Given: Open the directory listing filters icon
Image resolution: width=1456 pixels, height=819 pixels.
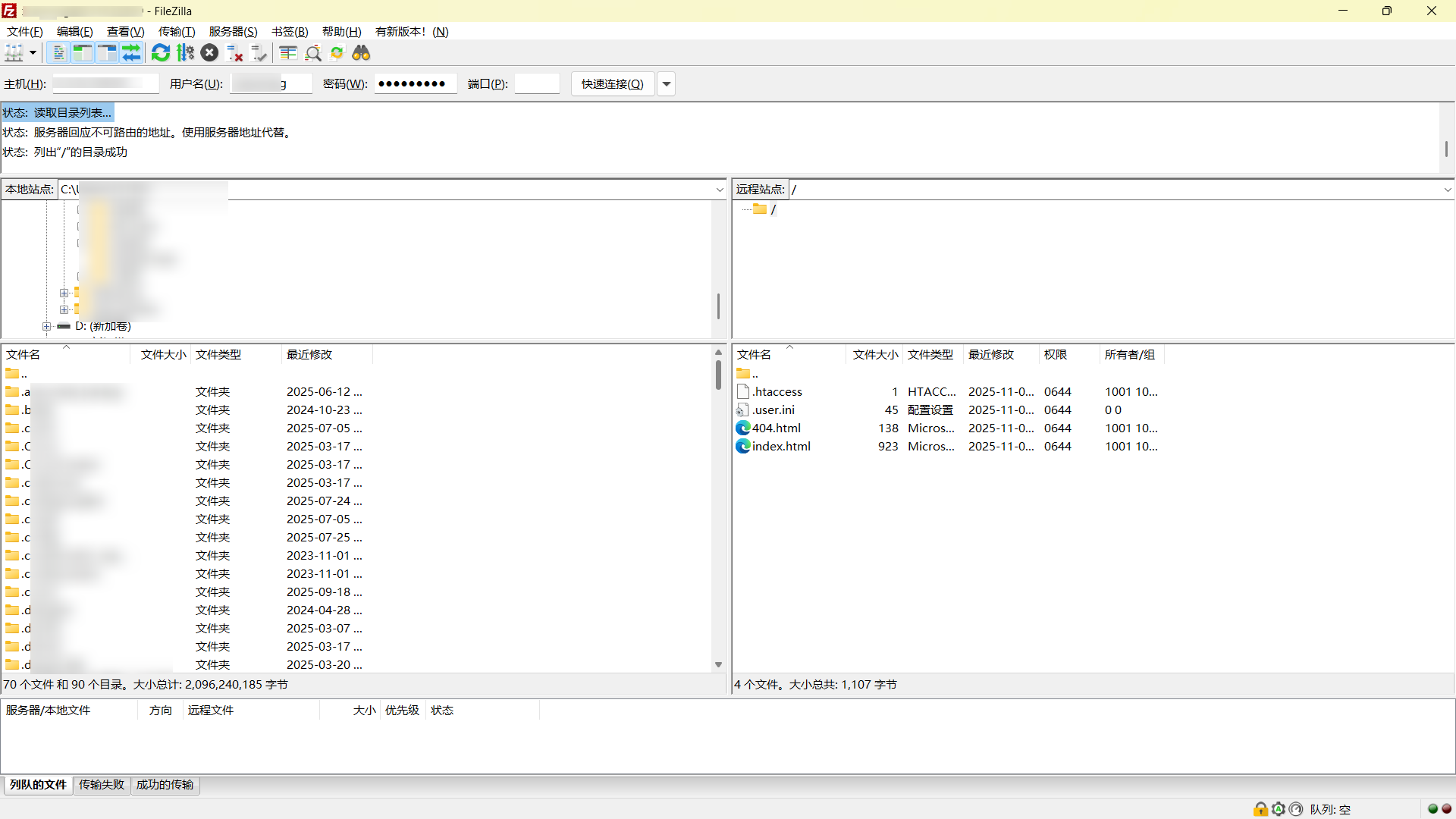Looking at the screenshot, I should coord(288,53).
